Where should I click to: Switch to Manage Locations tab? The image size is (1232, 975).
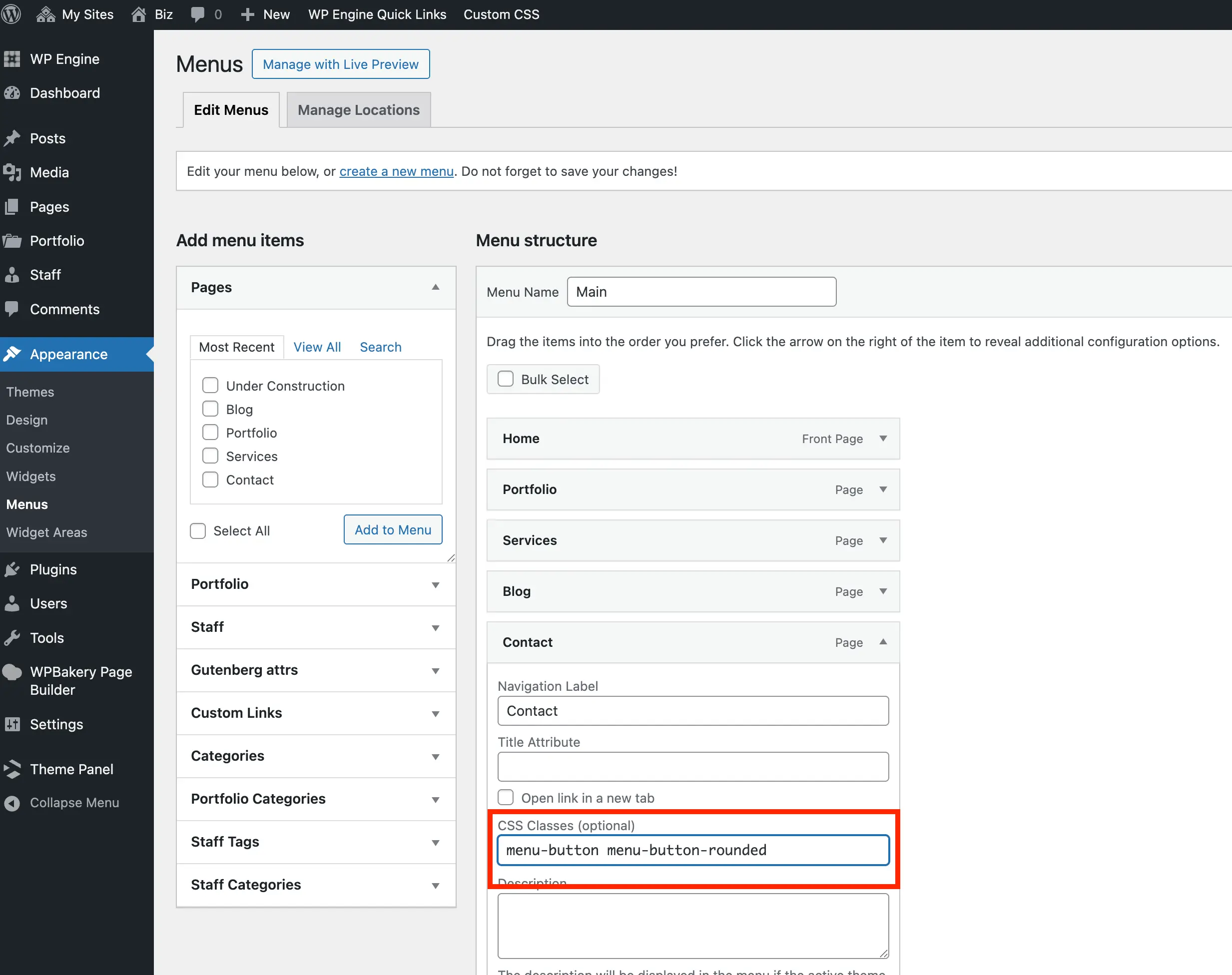click(358, 109)
